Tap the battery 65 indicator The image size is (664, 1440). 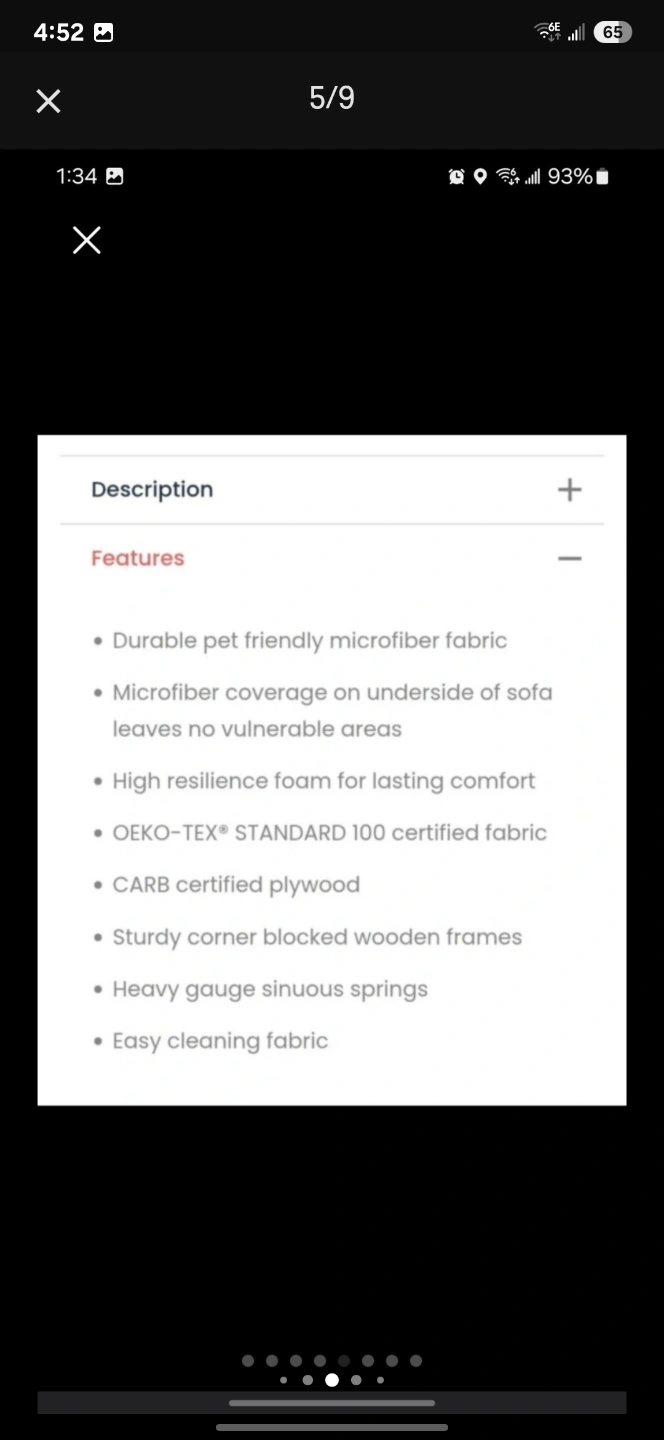612,32
